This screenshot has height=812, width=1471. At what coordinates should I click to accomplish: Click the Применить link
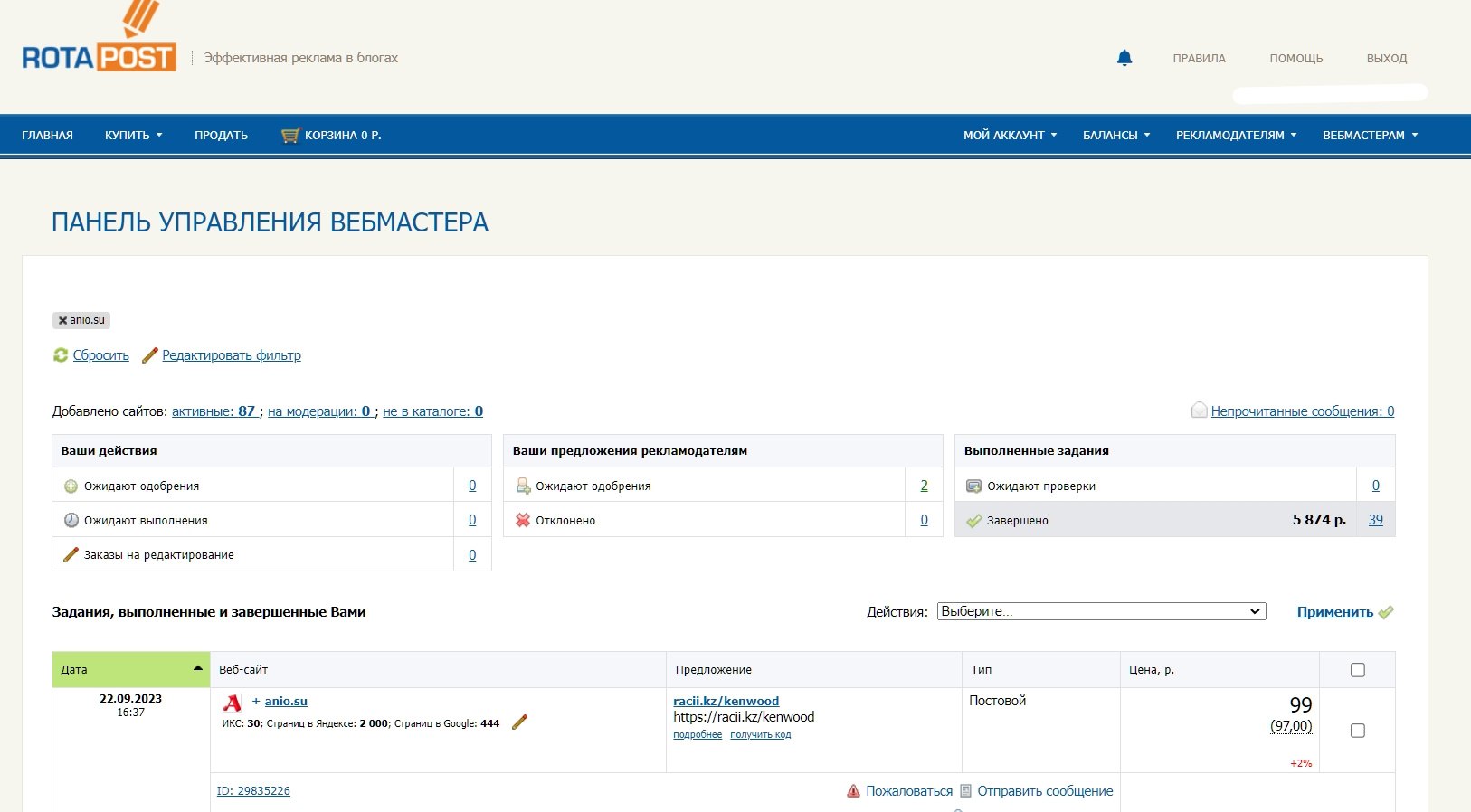tap(1334, 612)
